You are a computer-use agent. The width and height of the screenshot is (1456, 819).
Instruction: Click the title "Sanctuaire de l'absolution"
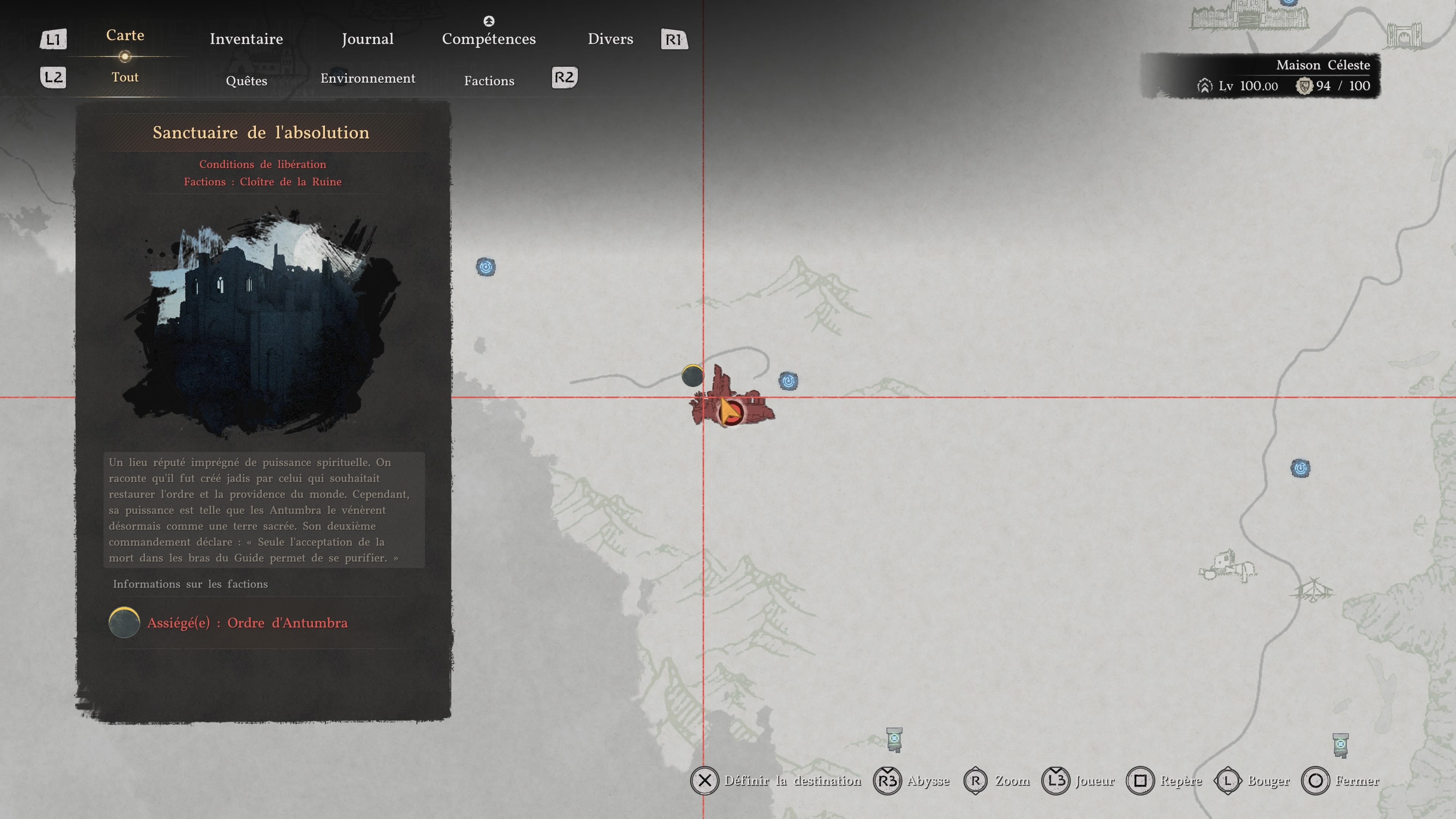[x=261, y=132]
